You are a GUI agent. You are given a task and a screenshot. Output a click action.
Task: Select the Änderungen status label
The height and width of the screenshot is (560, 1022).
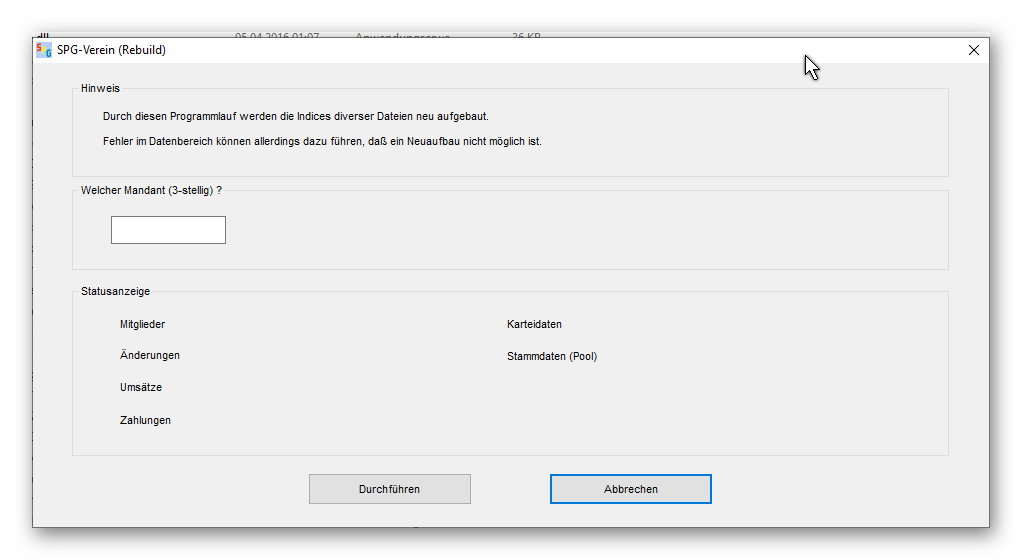coord(149,356)
